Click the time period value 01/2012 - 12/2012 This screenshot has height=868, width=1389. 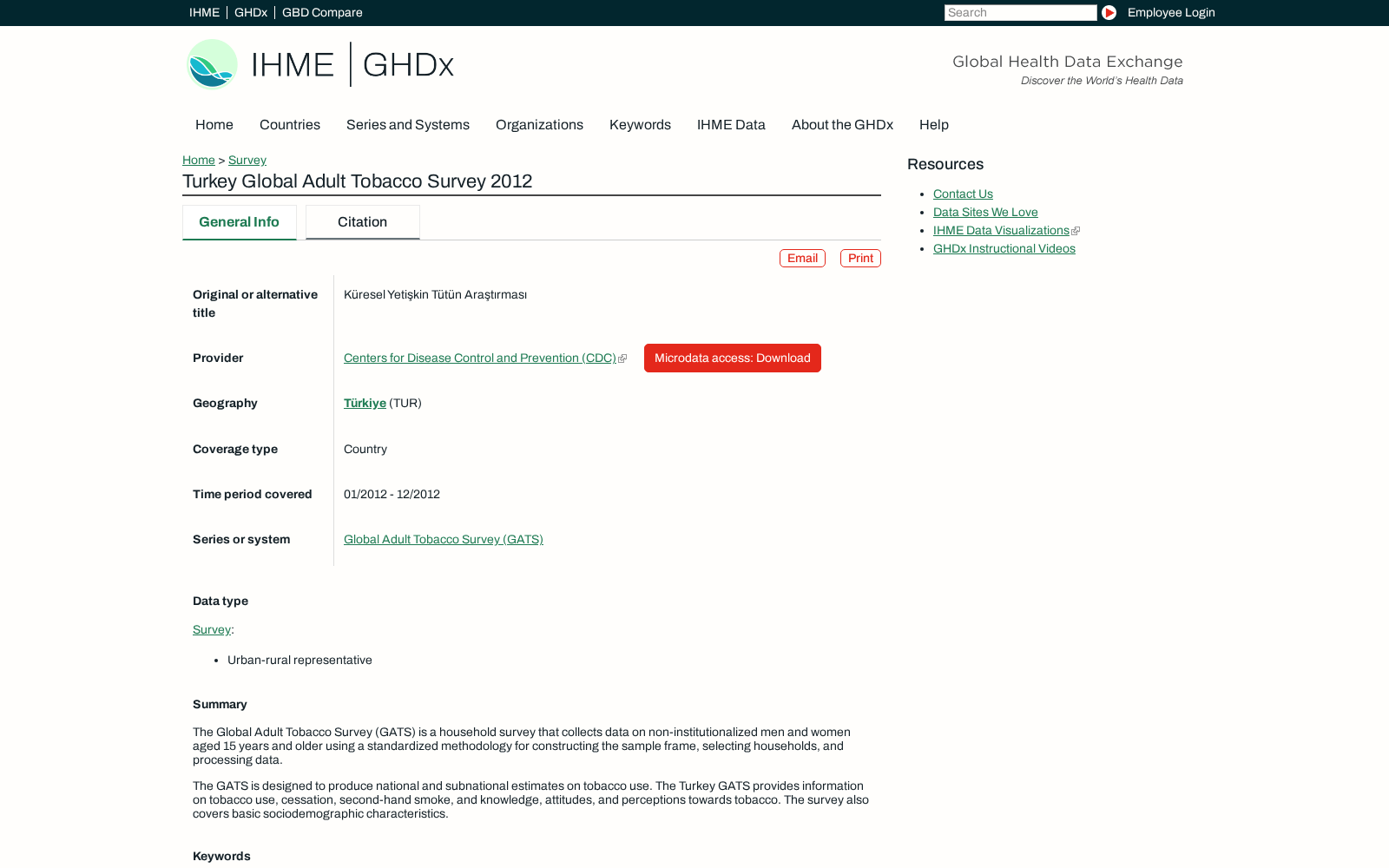click(392, 494)
